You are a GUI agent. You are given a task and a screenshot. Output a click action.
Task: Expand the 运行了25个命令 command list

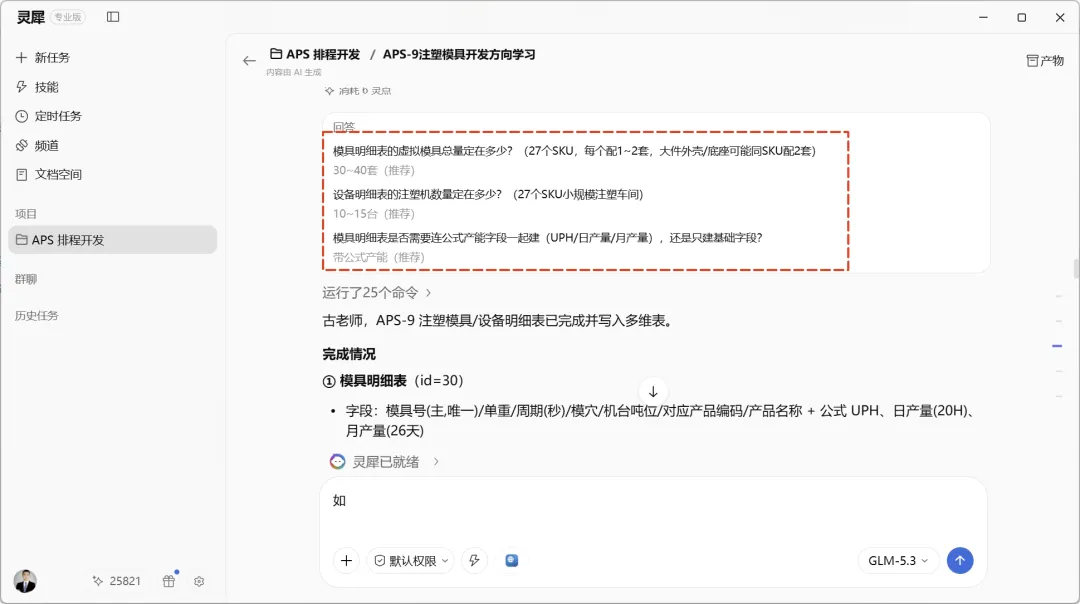[x=377, y=293]
